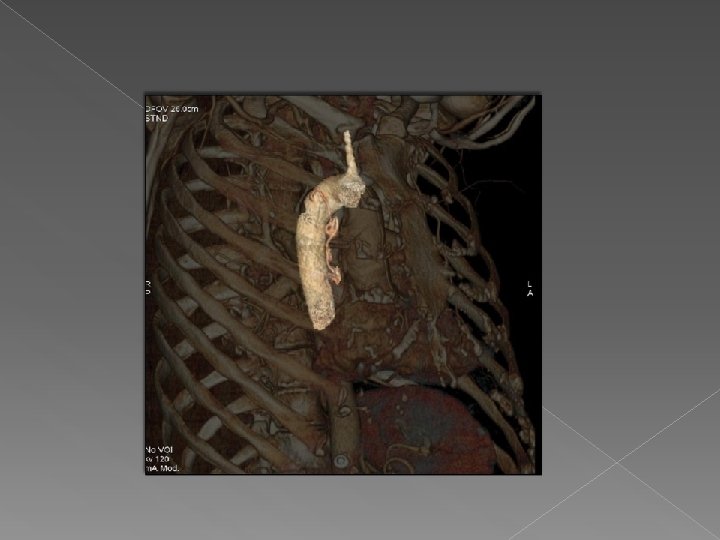This screenshot has width=720, height=540.
Task: Click the 'R P' orientation marker
Action: click(148, 287)
